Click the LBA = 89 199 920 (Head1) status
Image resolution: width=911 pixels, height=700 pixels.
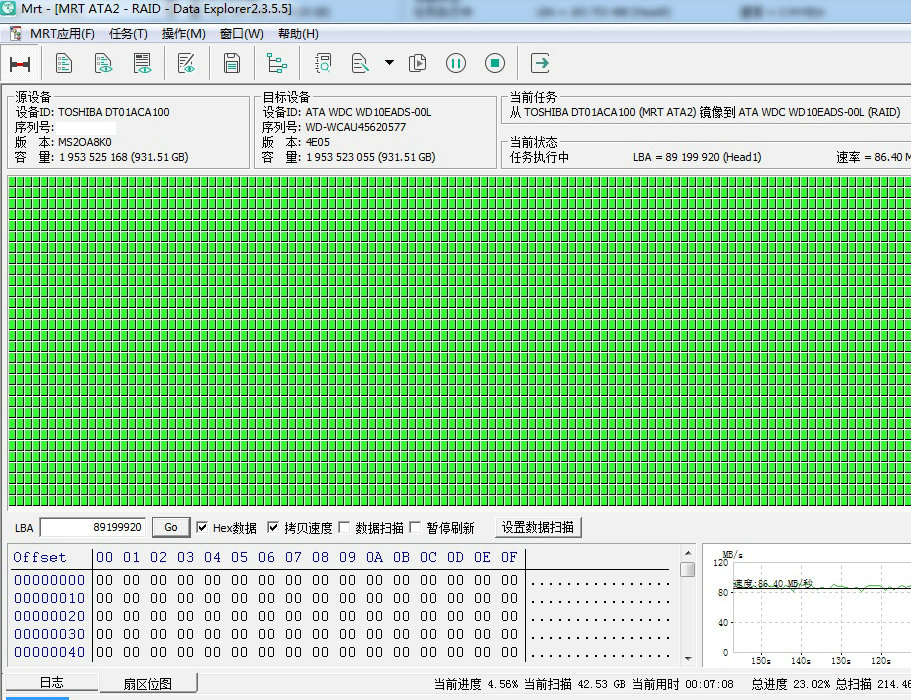pyautogui.click(x=697, y=157)
